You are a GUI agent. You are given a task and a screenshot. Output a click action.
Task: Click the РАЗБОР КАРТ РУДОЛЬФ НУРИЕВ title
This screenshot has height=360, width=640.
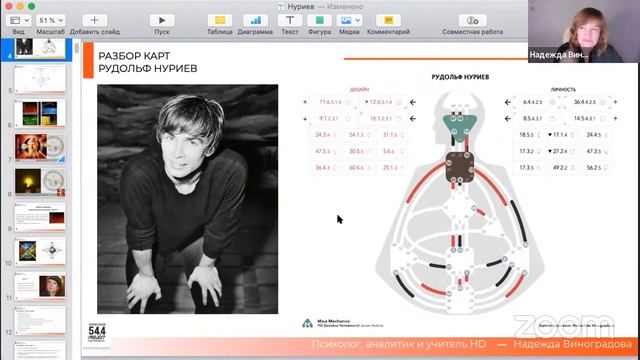click(148, 62)
